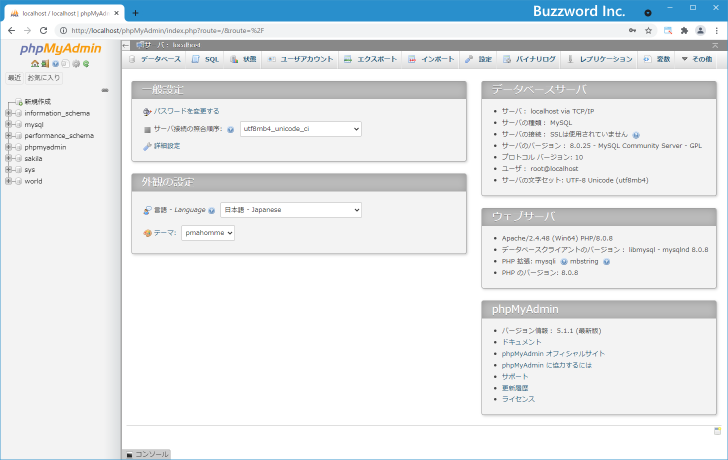Open browser extensions puzzle icon

click(684, 31)
